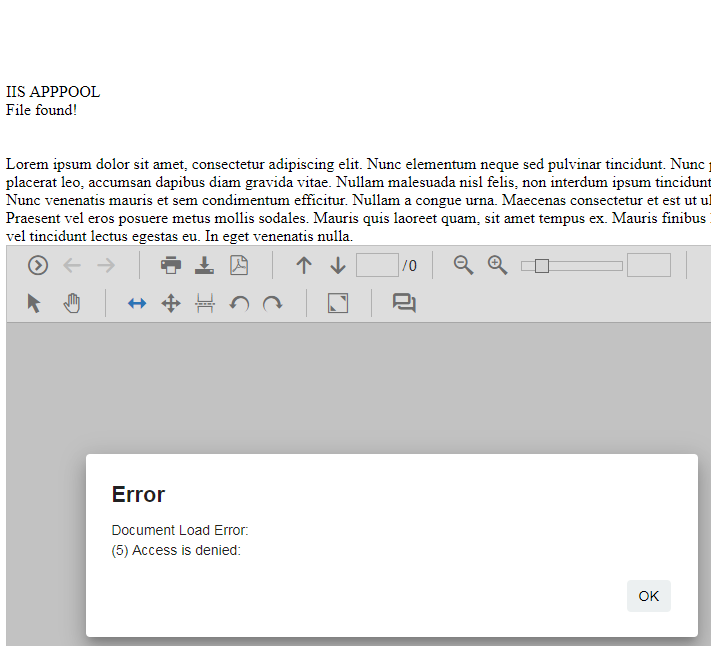Activate the hand pan tool
Screen dimensions: 711x646
tap(72, 303)
